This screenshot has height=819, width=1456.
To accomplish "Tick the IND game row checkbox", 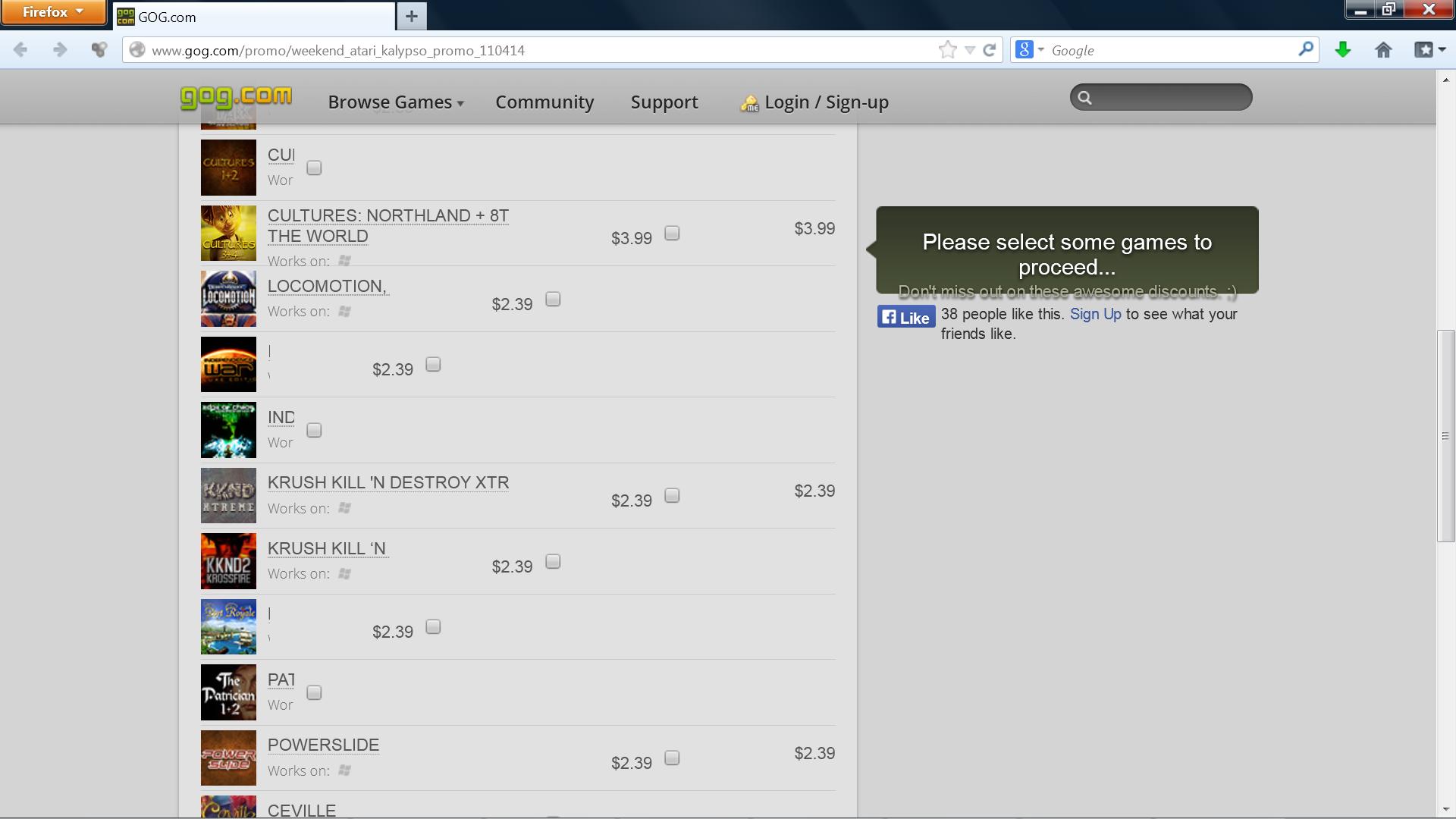I will (314, 430).
